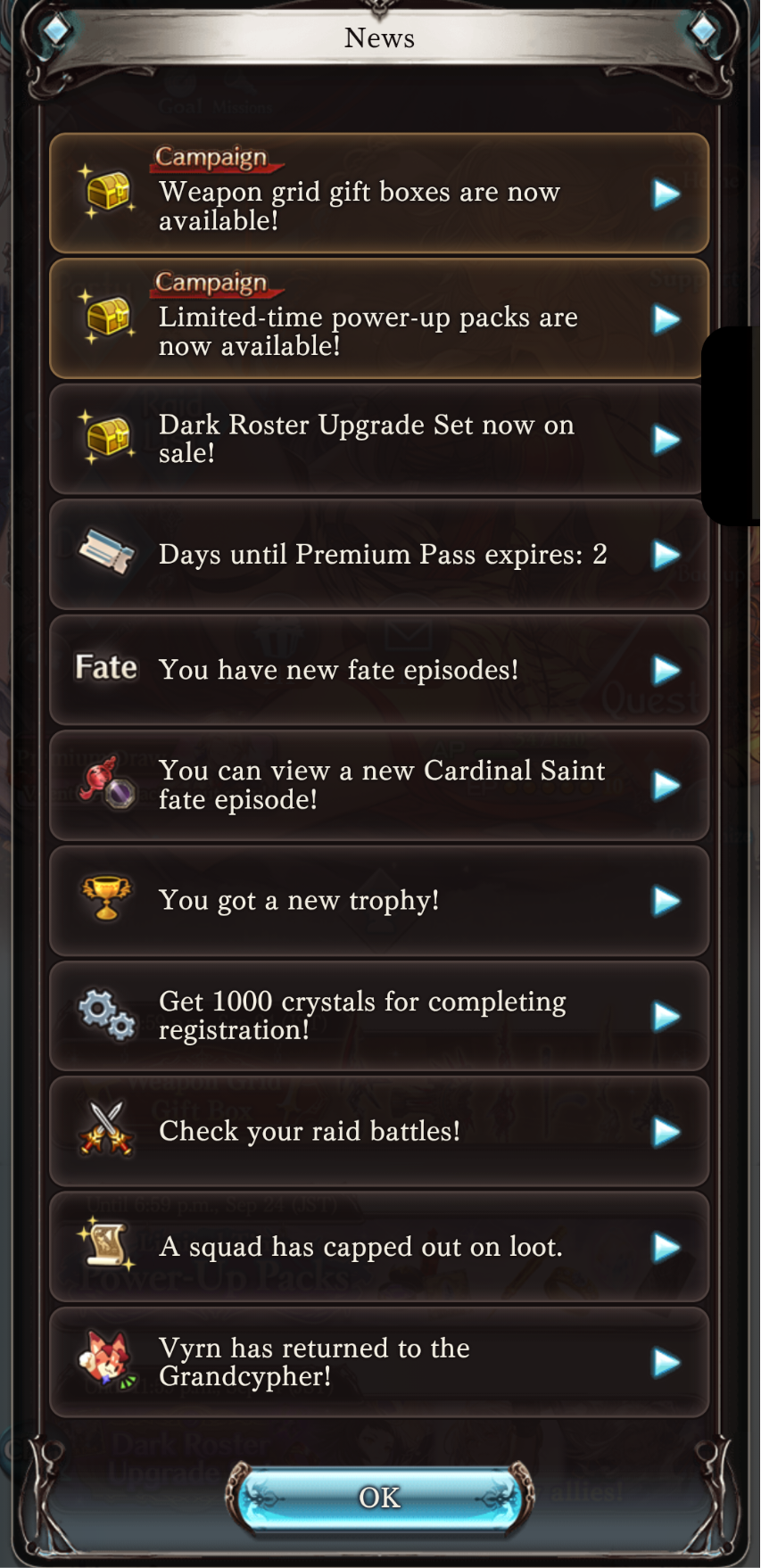Click the chest icon for Dark Roster Upgrade Set

[x=107, y=437]
